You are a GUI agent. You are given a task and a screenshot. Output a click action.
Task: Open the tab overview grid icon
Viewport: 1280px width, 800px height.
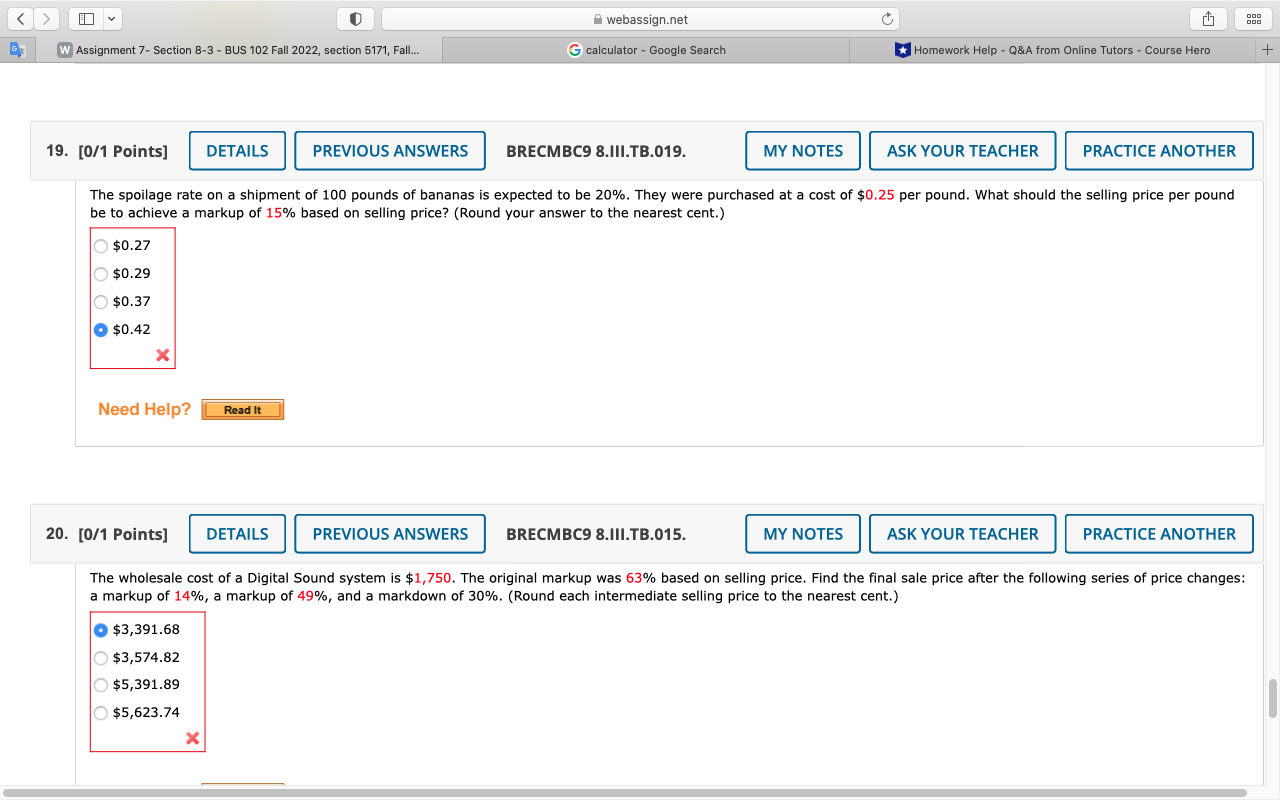[x=1254, y=18]
